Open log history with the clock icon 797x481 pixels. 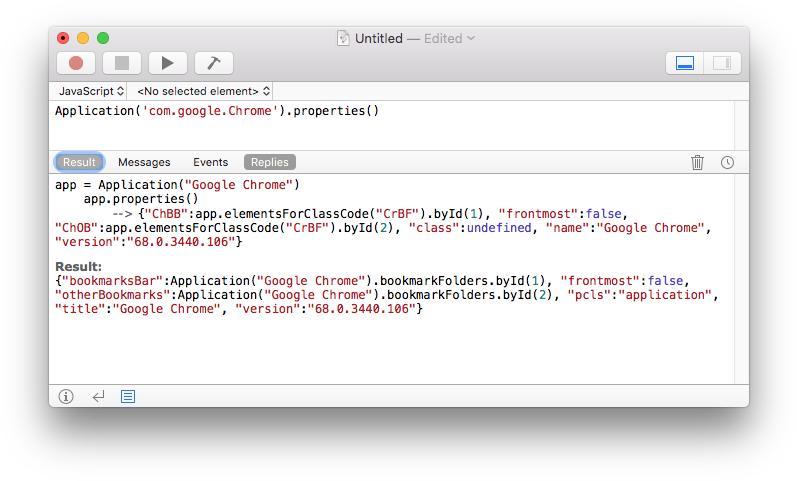pyautogui.click(x=727, y=162)
